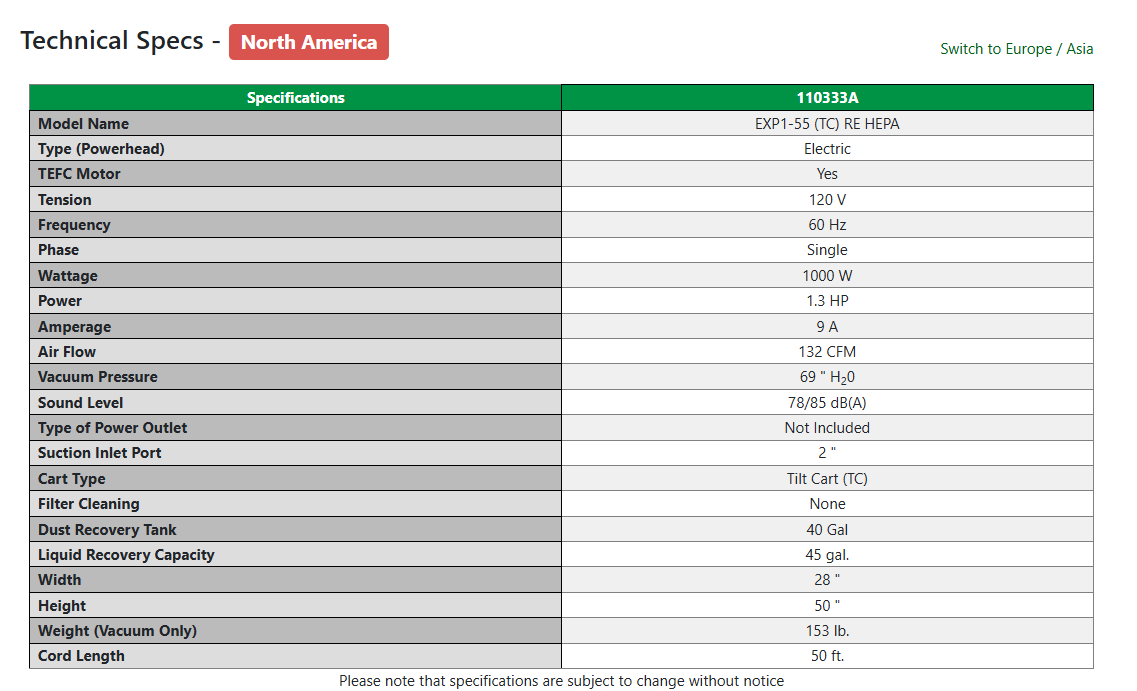
Task: Click the 78/85 dB(A) value cell
Action: [827, 402]
